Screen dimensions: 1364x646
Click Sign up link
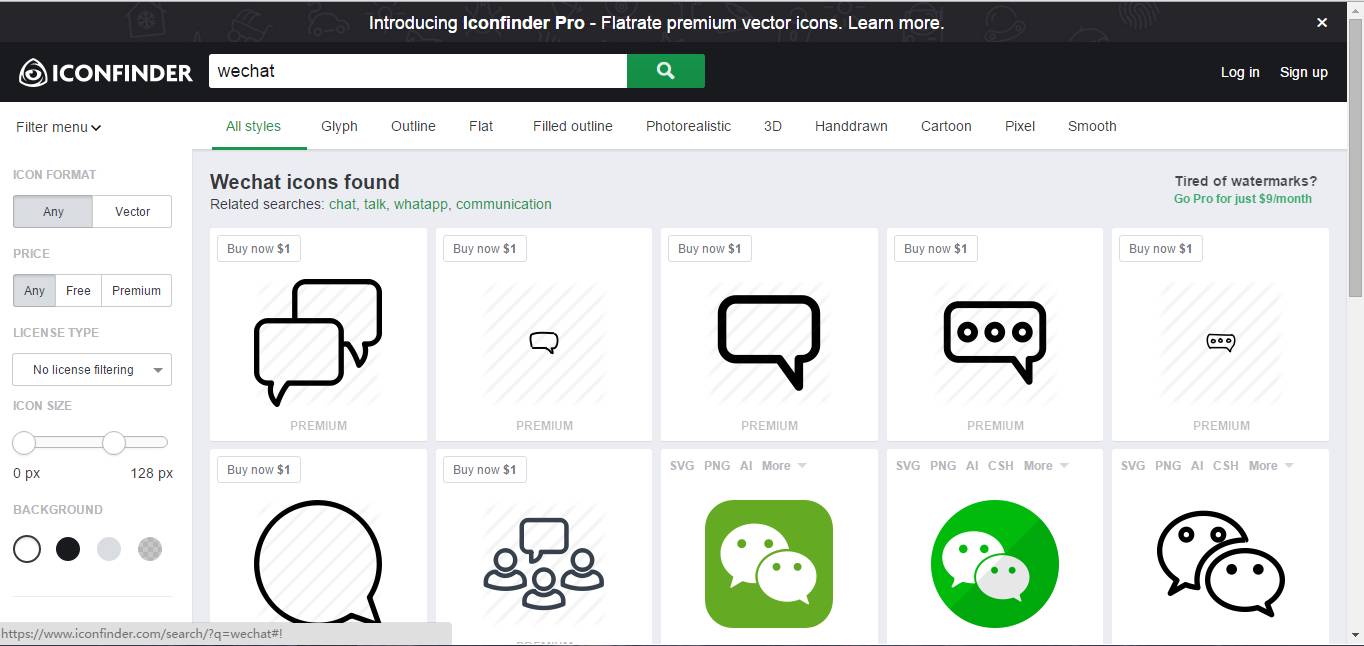(1304, 72)
